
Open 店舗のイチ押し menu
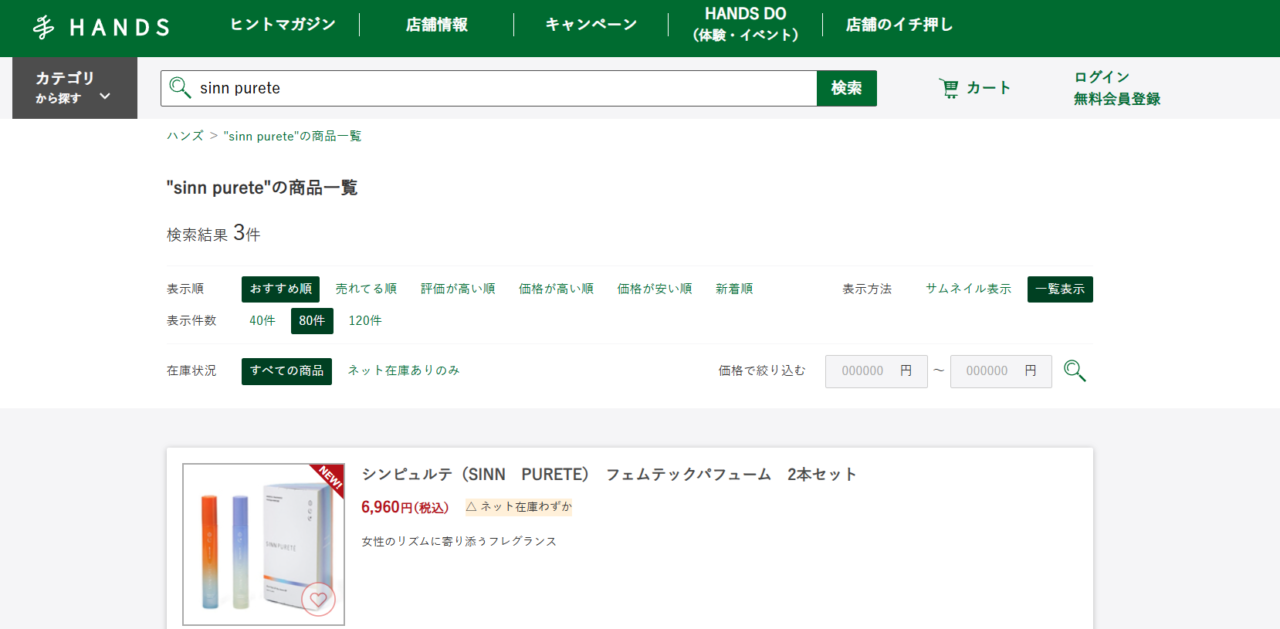pyautogui.click(x=900, y=25)
